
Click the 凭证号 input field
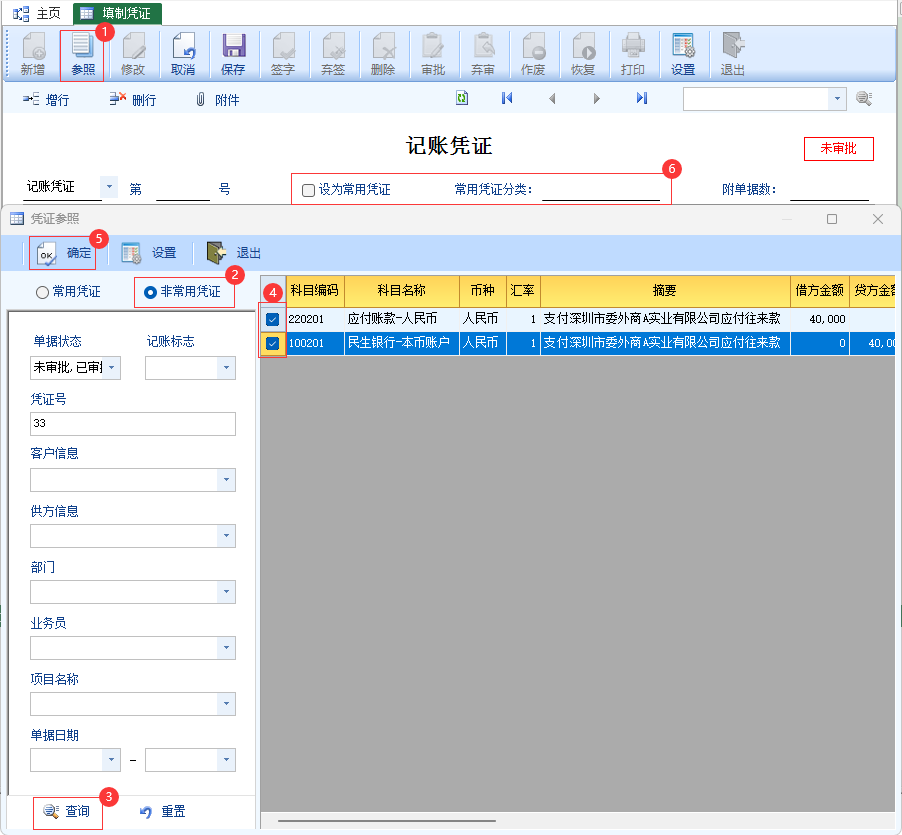[133, 424]
